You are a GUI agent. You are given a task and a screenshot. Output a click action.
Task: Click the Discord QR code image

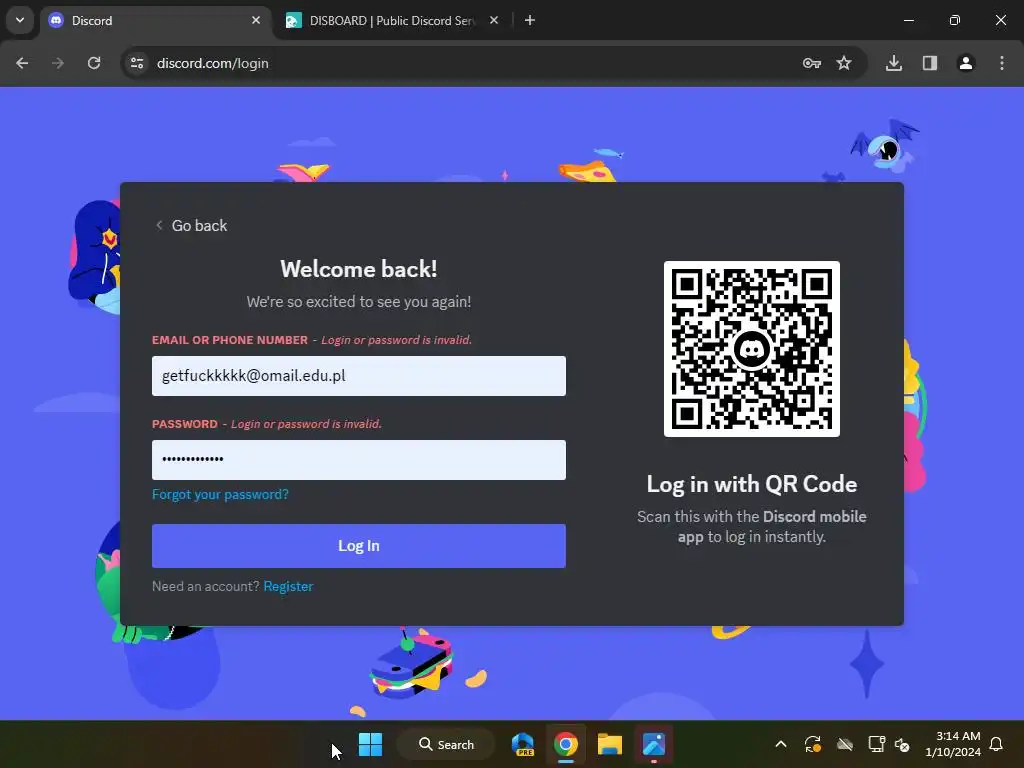pos(752,349)
